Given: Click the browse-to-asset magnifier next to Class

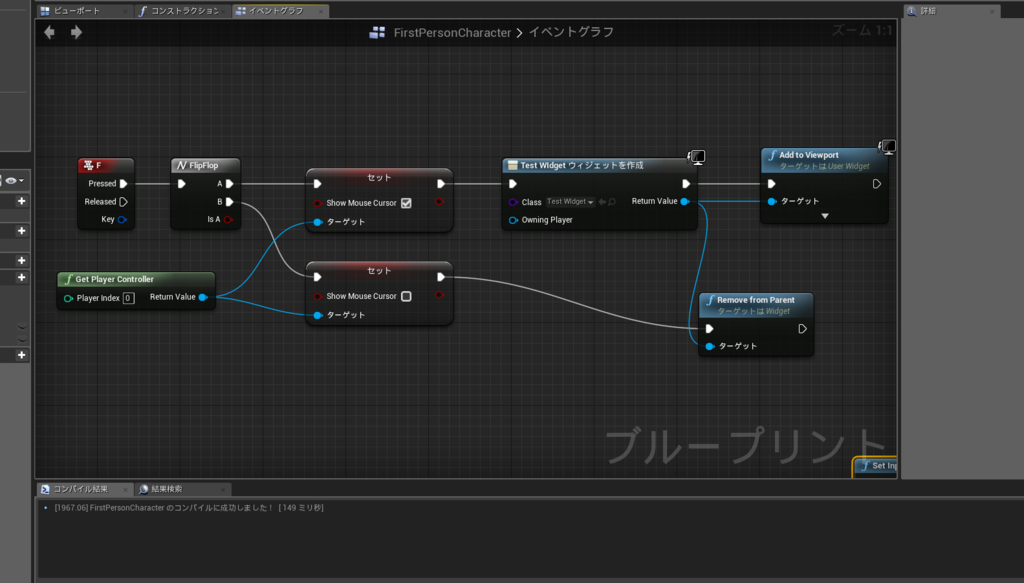Looking at the screenshot, I should [612, 202].
